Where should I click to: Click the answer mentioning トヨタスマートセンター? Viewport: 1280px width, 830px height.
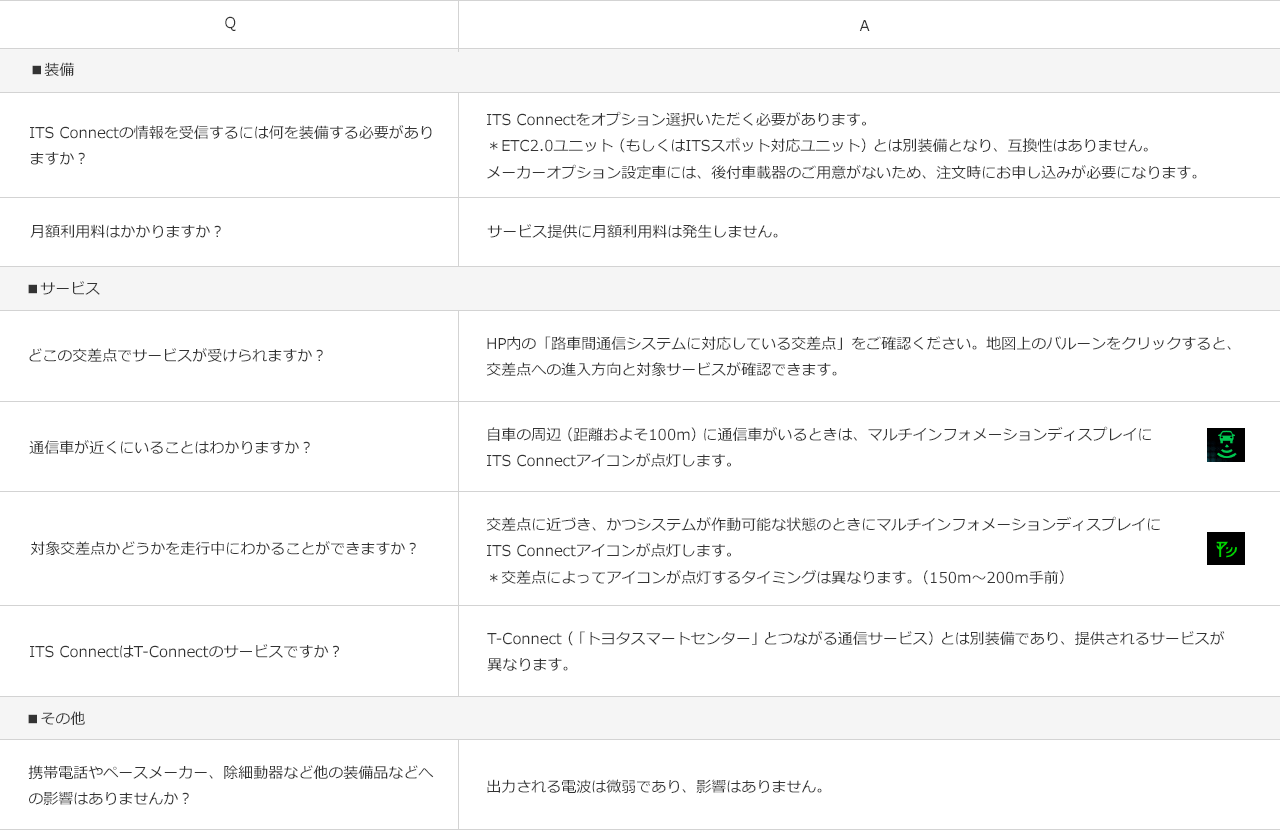click(x=854, y=638)
